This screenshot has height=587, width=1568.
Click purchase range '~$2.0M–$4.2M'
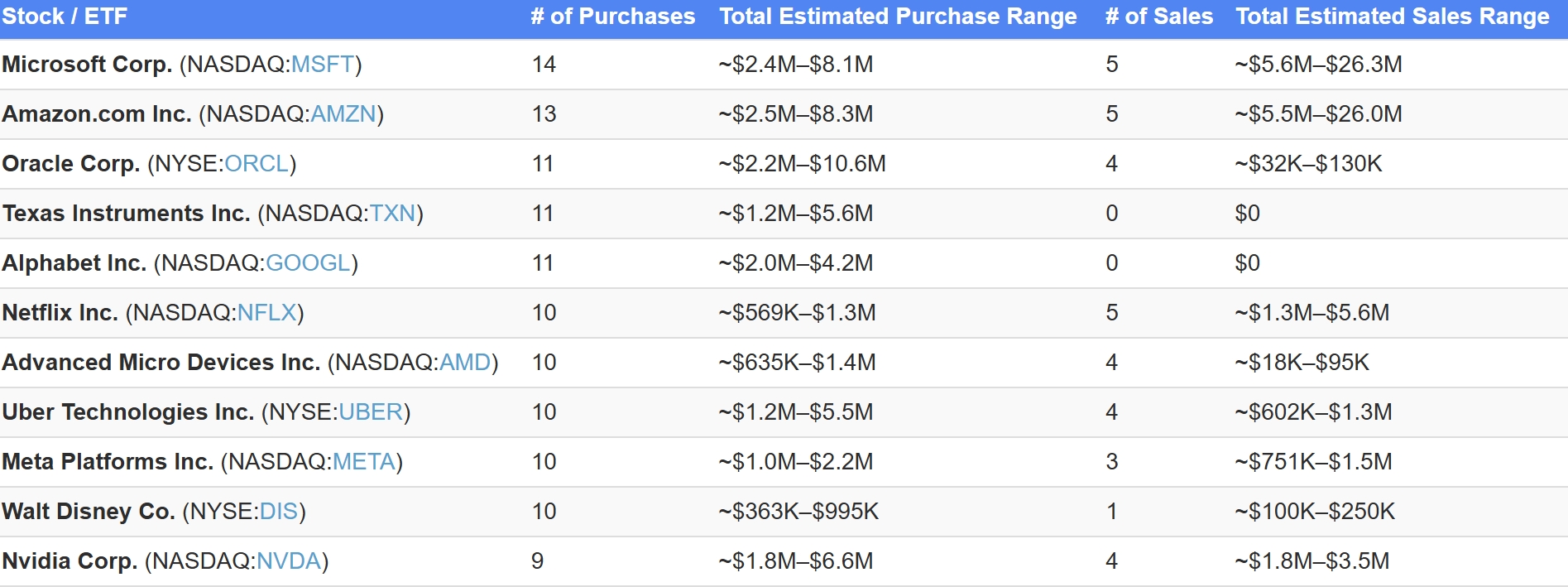(x=796, y=263)
